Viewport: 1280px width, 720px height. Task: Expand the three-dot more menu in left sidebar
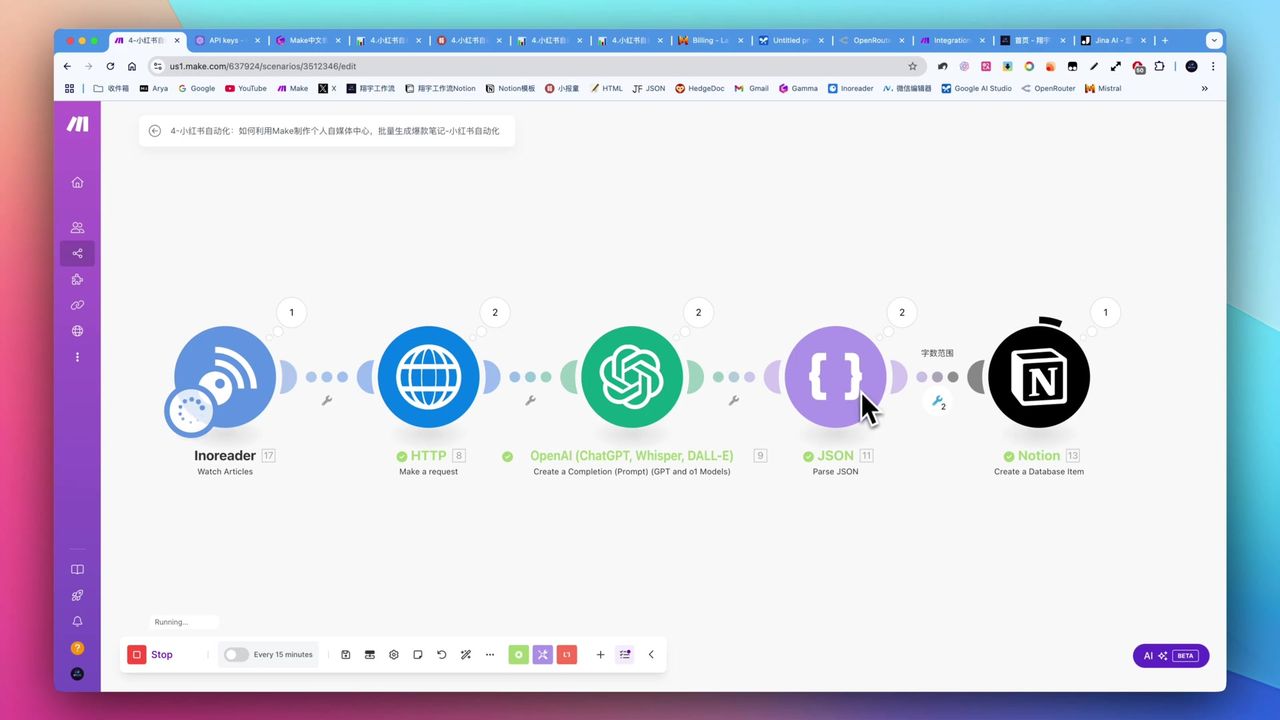coord(77,357)
